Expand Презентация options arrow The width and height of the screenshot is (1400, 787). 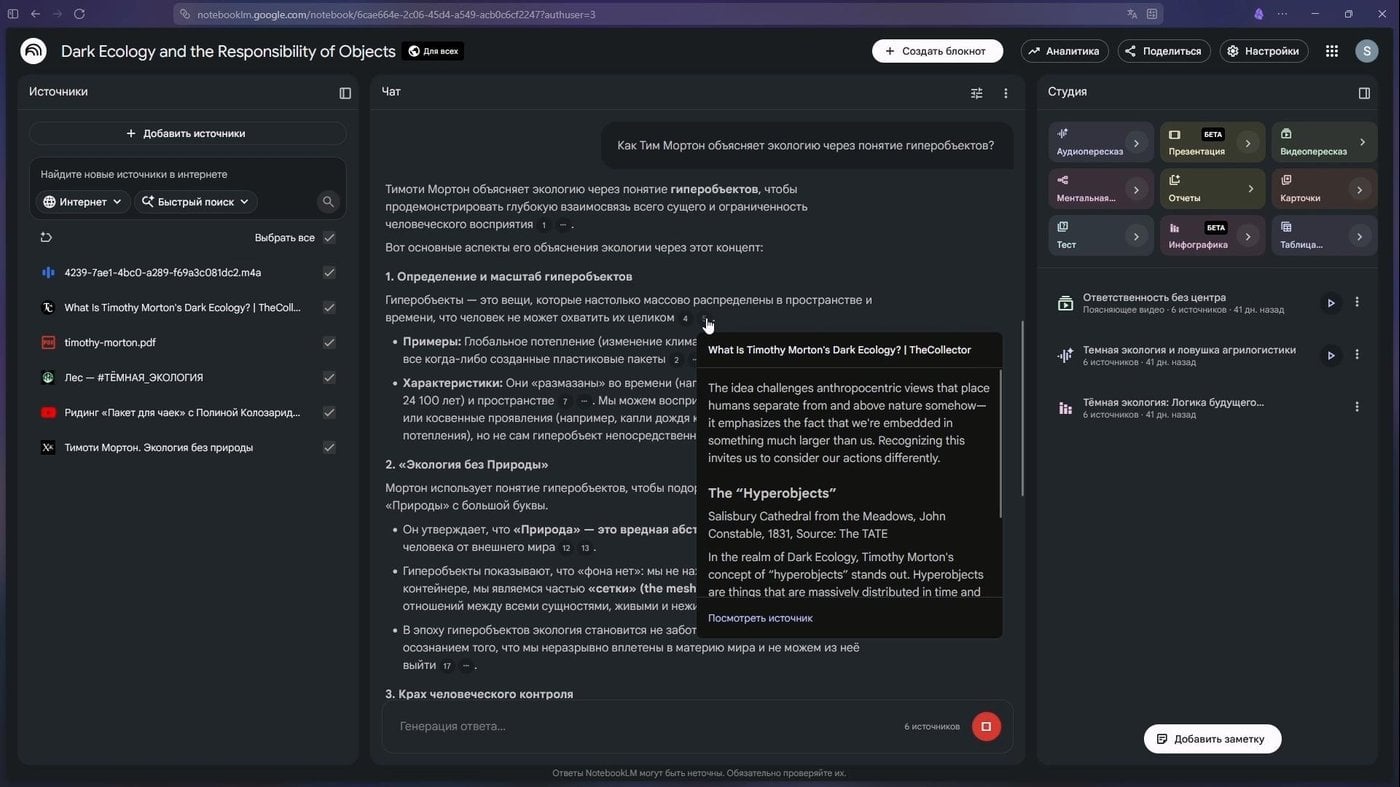(1248, 143)
